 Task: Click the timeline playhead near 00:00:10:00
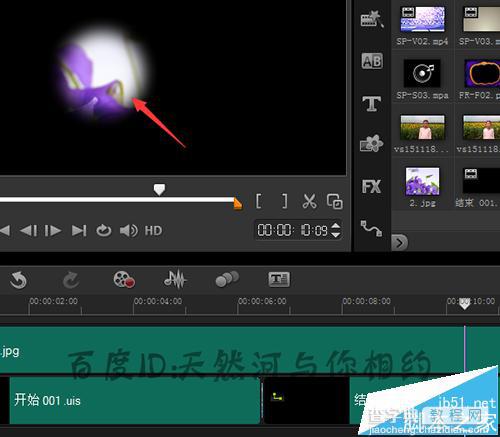[x=464, y=304]
